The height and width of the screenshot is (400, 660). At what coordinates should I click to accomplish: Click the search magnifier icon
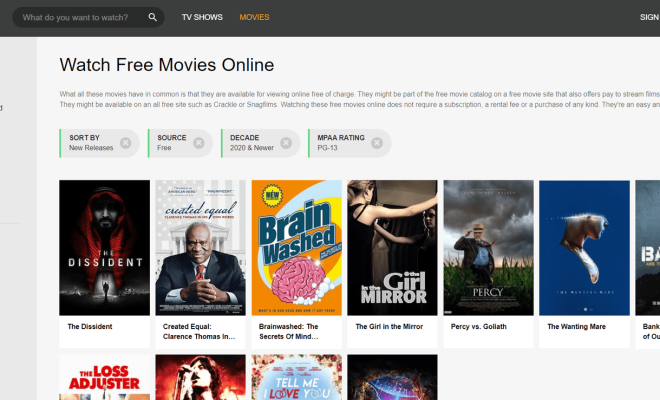click(152, 17)
